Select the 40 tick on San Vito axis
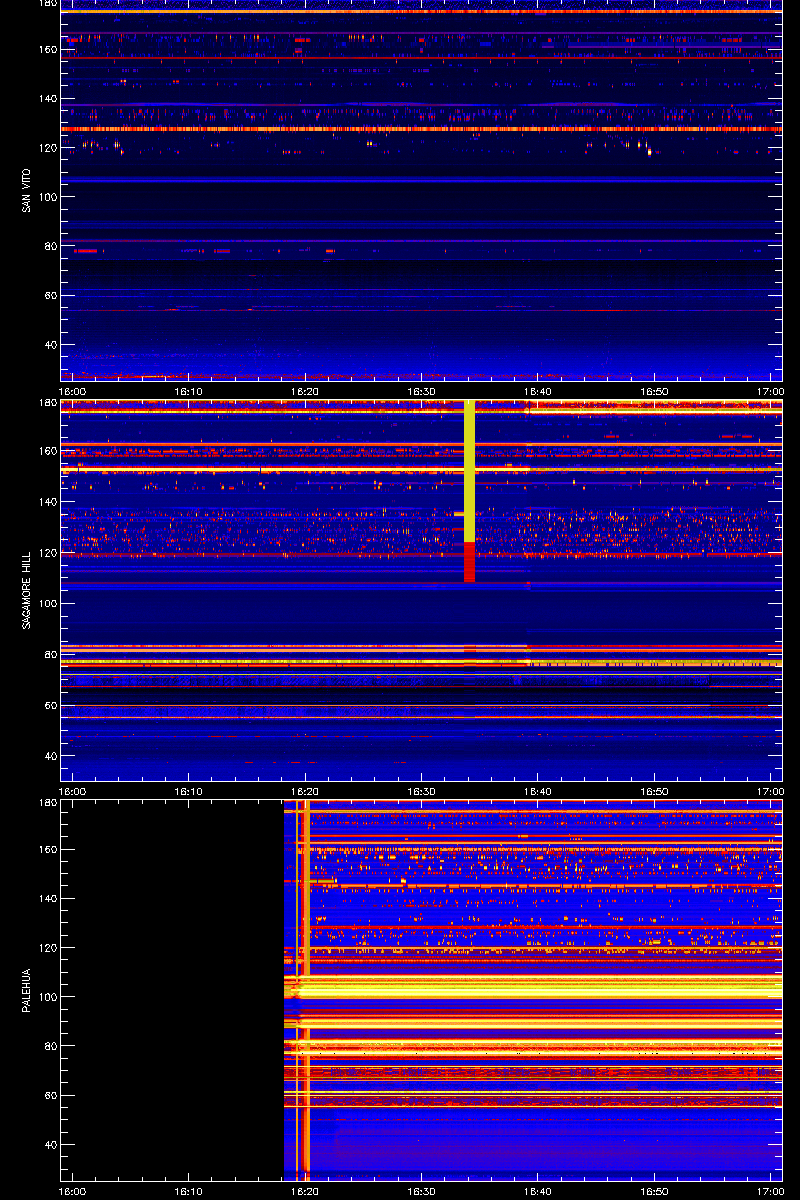The height and width of the screenshot is (1200, 800). 50,345
